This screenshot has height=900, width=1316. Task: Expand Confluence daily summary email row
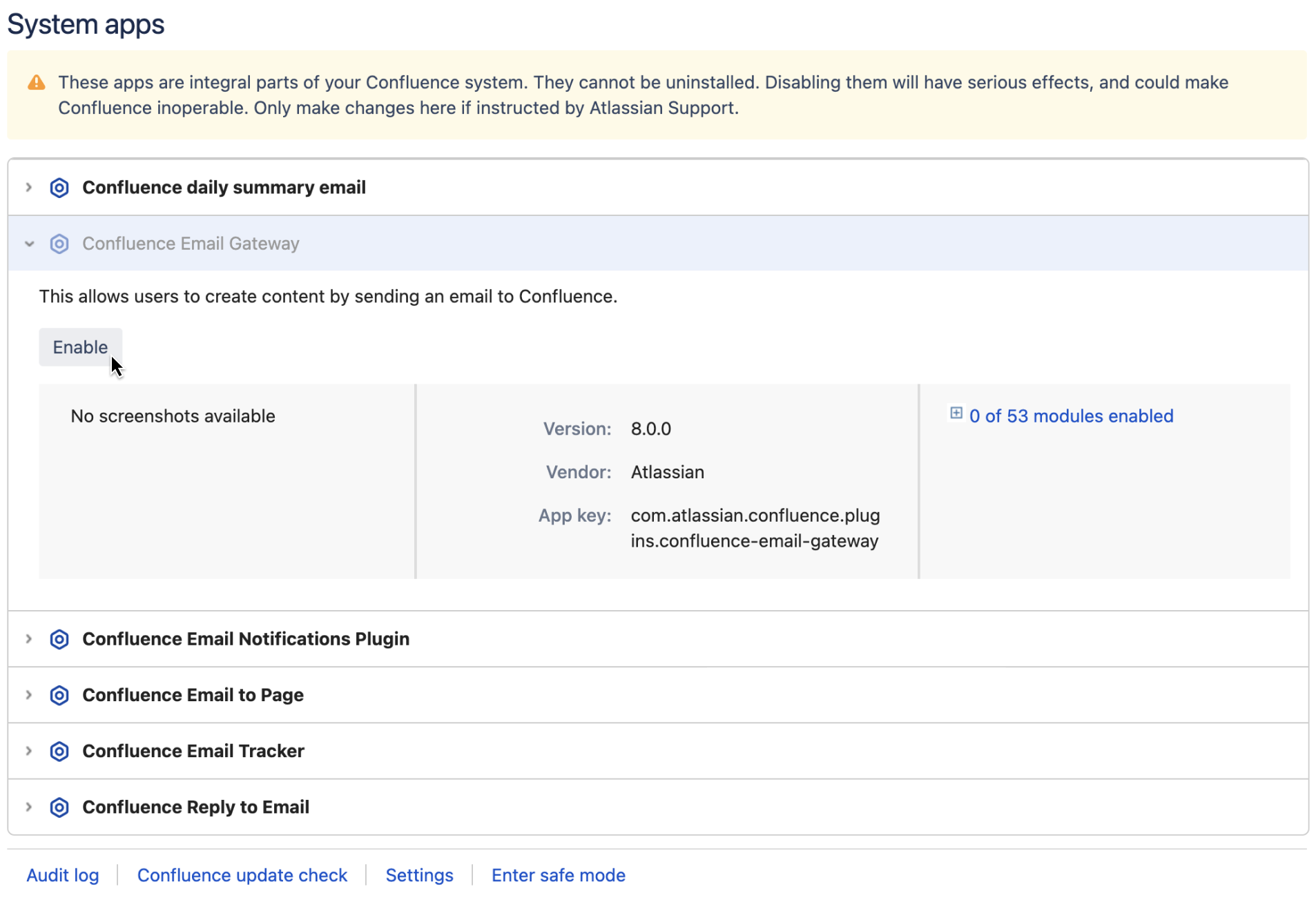pos(29,188)
